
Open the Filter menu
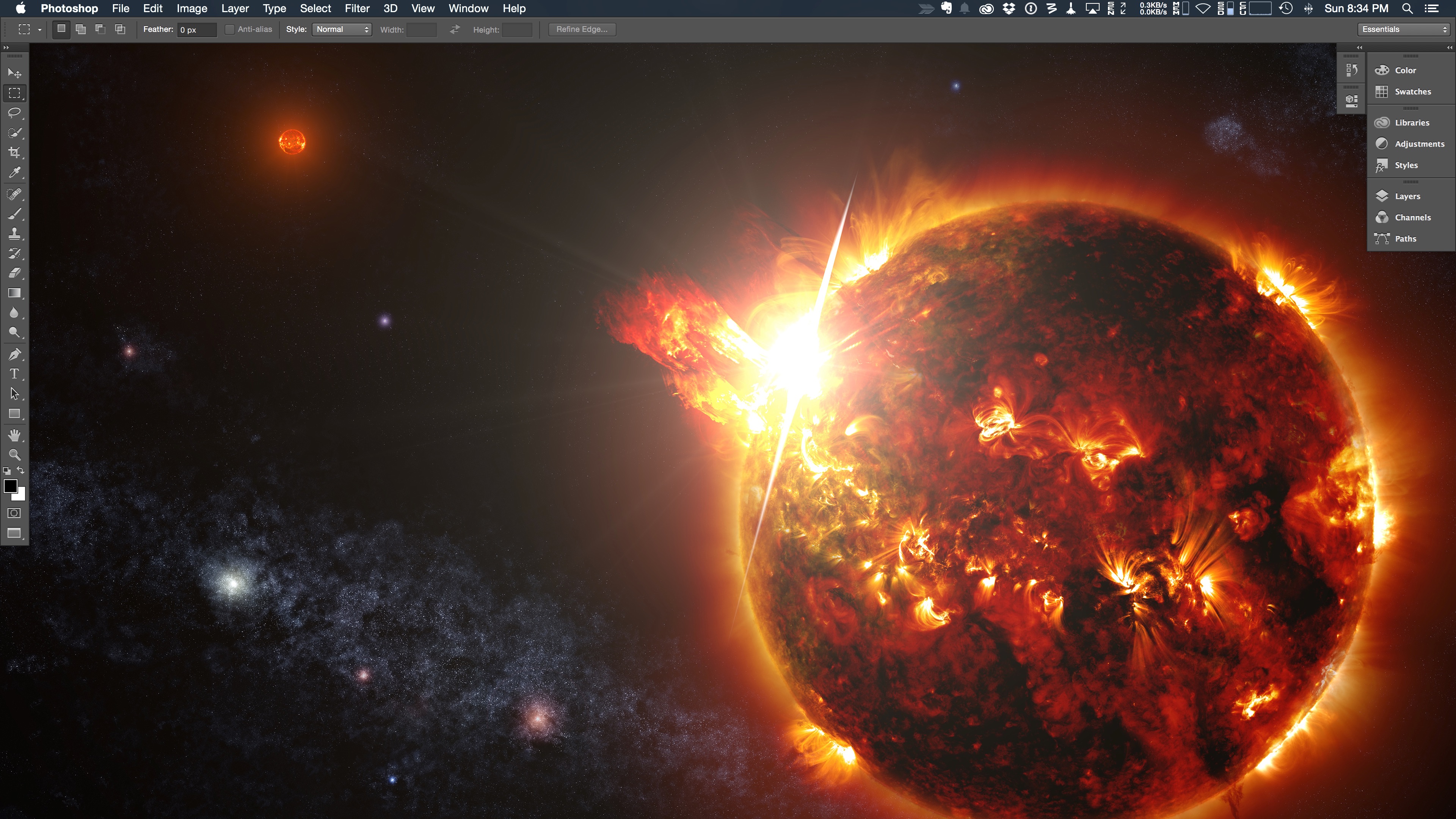pyautogui.click(x=357, y=8)
